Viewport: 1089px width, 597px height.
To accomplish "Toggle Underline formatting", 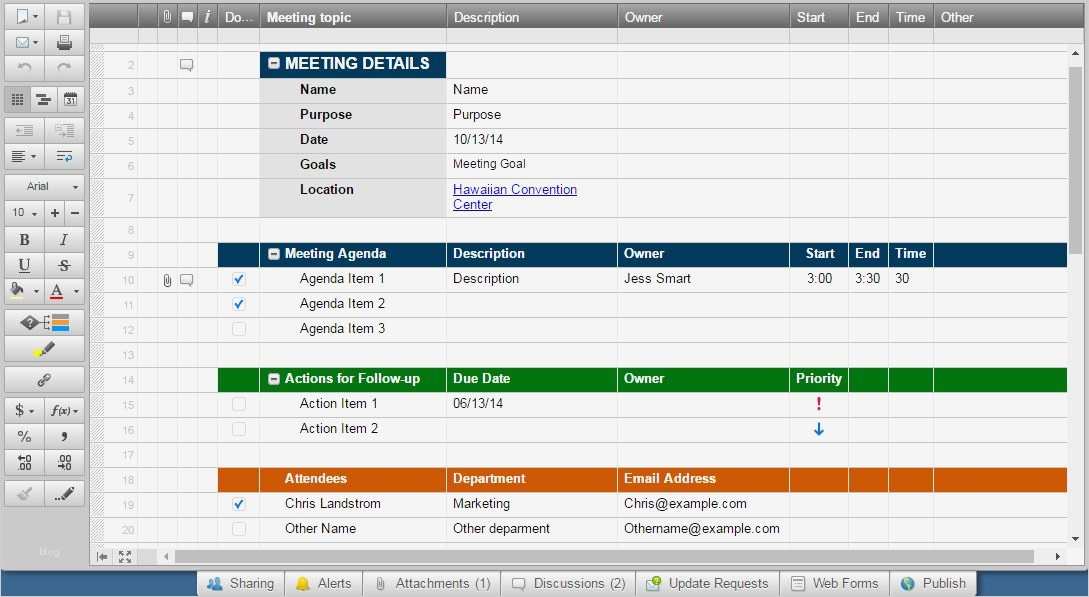I will click(x=24, y=265).
